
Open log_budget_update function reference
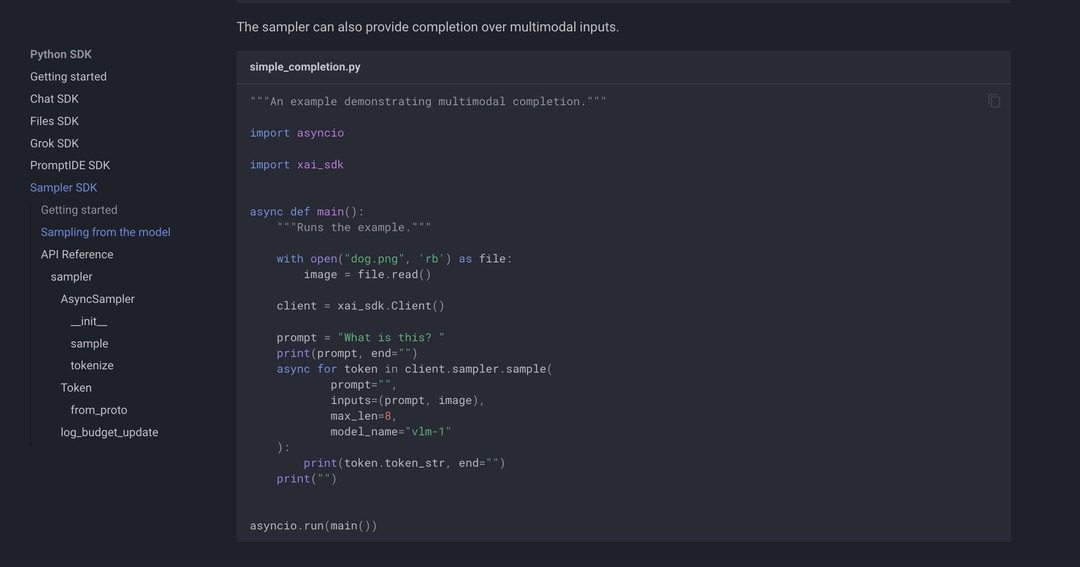pos(109,433)
